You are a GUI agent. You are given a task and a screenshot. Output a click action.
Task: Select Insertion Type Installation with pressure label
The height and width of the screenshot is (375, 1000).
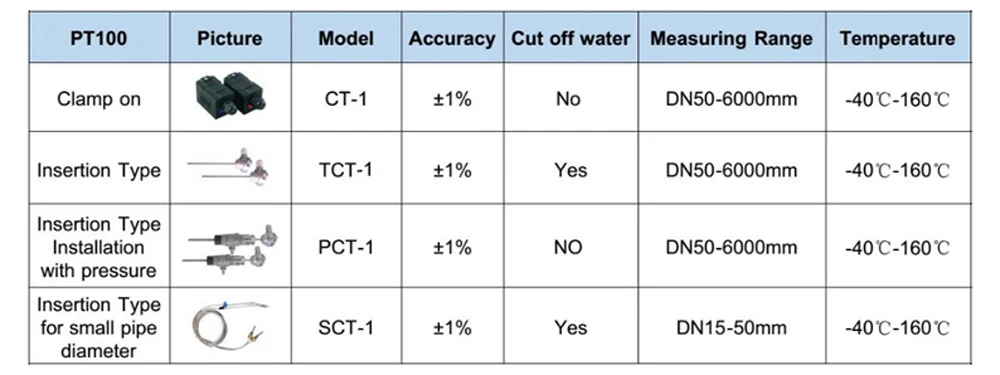[99, 247]
